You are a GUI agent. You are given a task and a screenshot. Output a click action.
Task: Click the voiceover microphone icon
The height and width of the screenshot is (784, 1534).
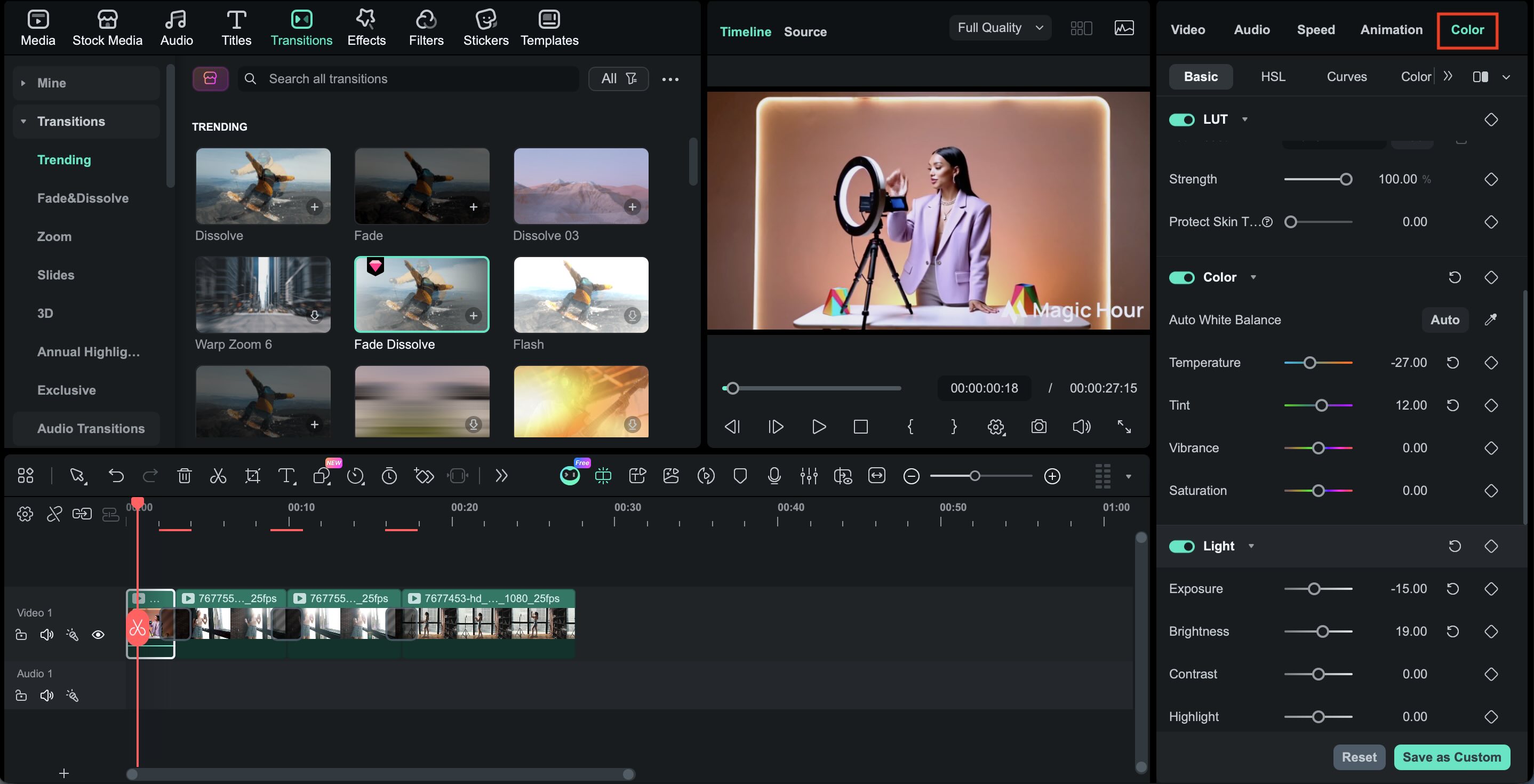click(774, 476)
